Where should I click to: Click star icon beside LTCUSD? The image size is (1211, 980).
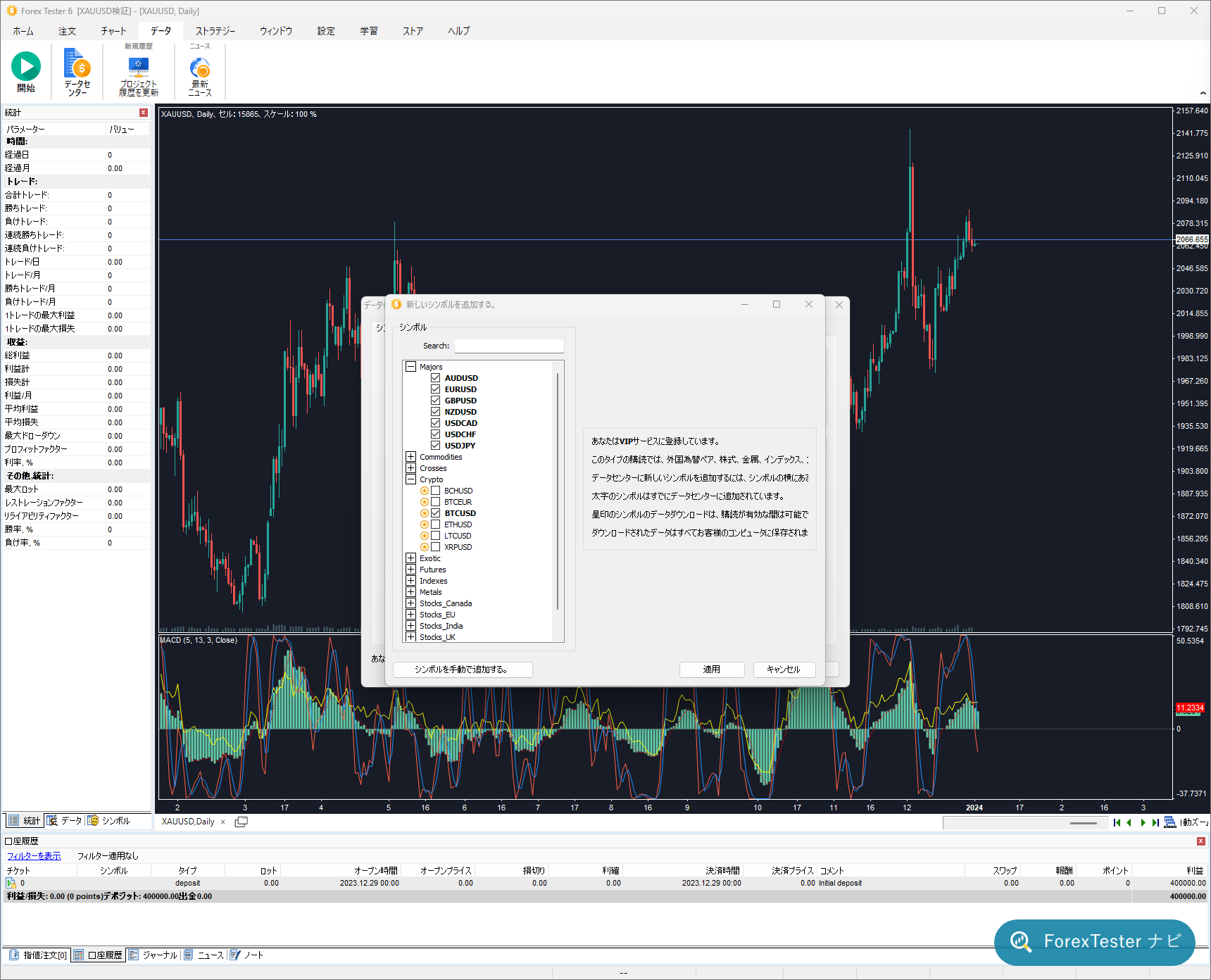425,536
